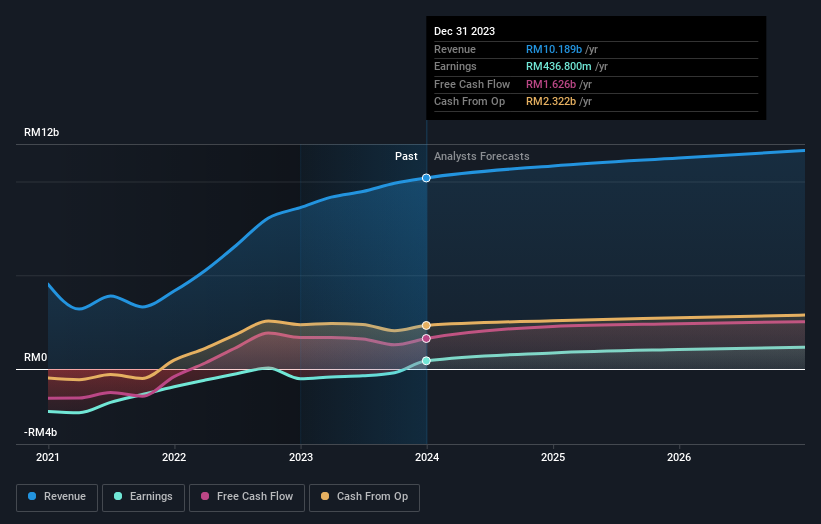
Task: Click the RM0 y-axis label
Action: tap(35, 358)
